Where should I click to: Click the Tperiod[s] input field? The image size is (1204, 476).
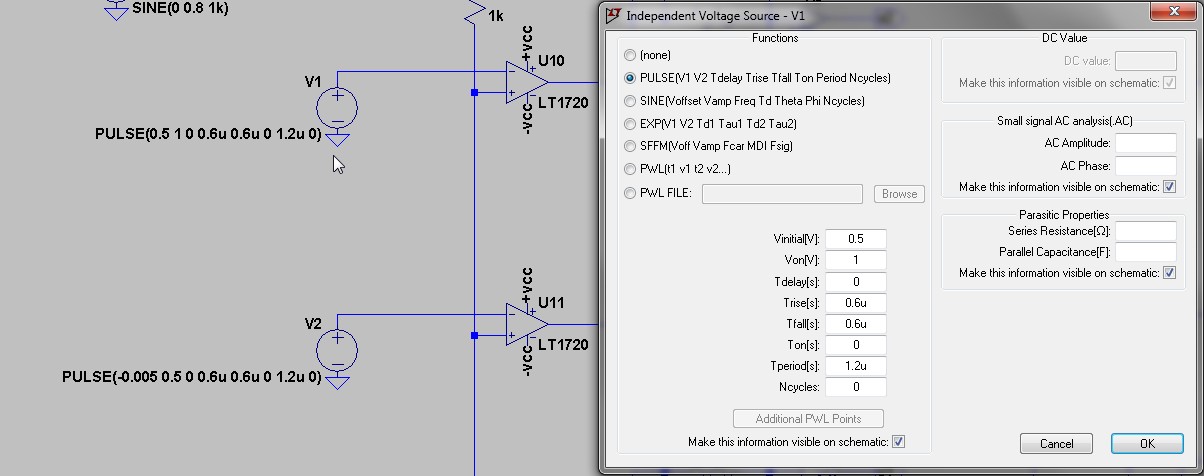click(856, 366)
